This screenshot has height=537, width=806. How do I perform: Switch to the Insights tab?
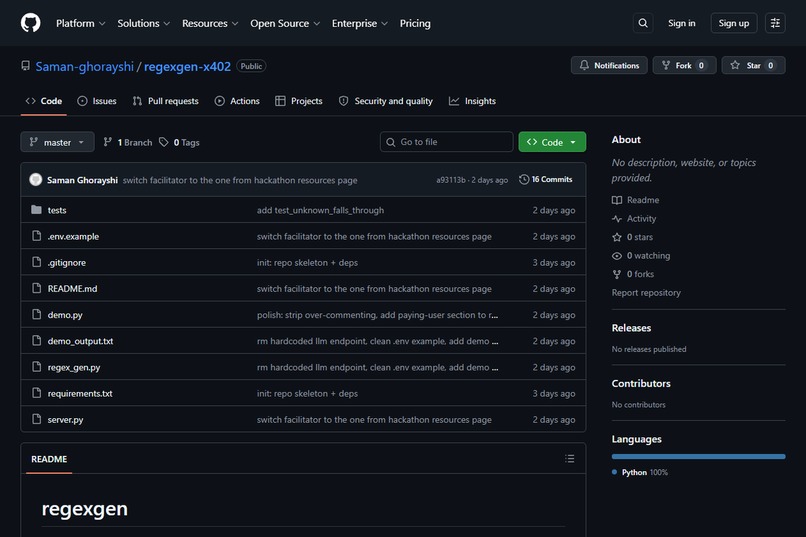coord(472,101)
